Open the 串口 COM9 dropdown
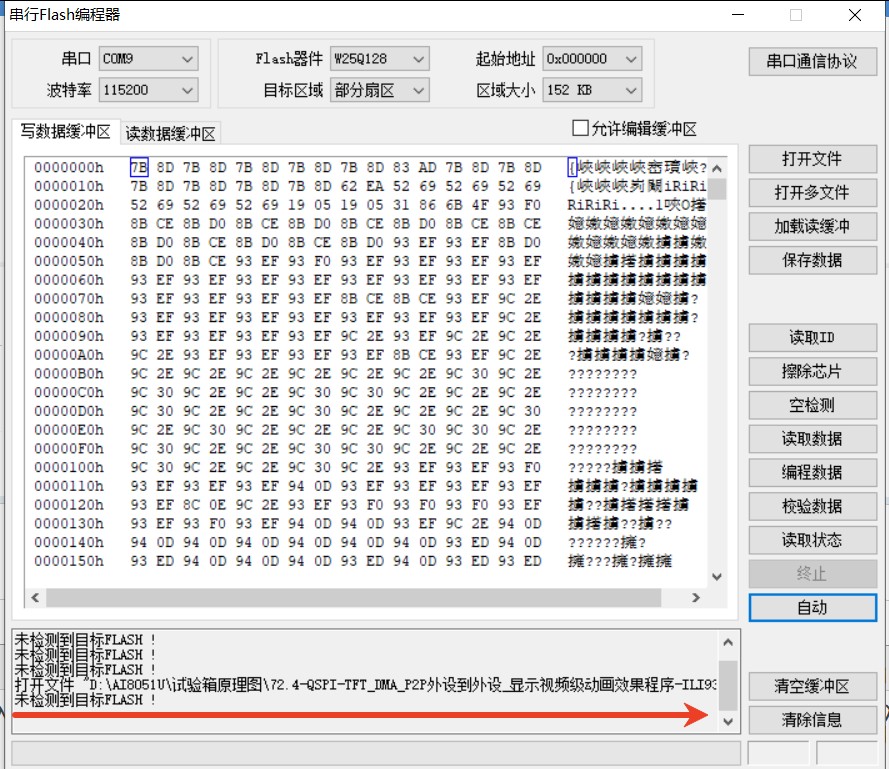This screenshot has width=889, height=769. click(x=148, y=59)
